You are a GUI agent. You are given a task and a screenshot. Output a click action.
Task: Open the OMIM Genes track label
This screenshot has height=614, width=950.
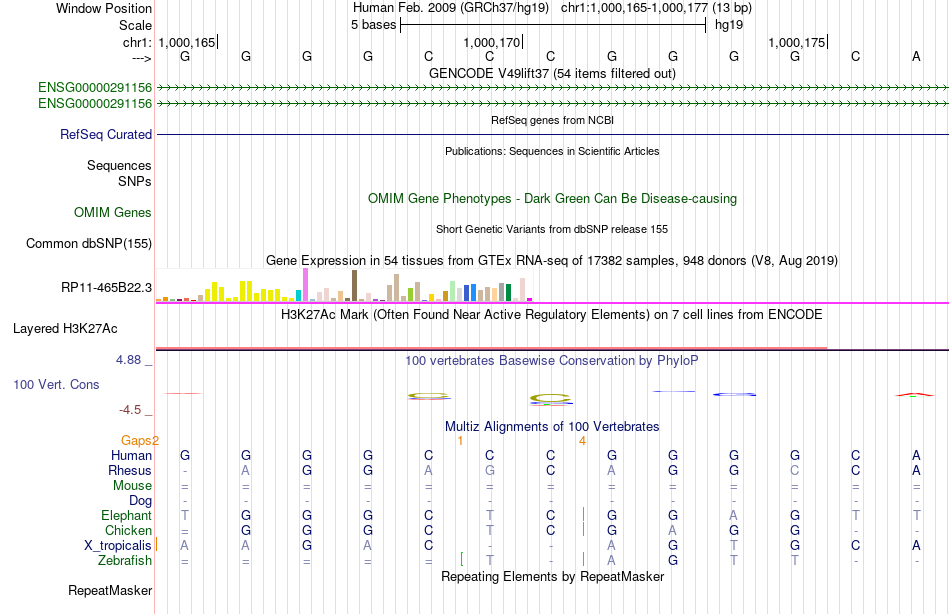tap(113, 212)
